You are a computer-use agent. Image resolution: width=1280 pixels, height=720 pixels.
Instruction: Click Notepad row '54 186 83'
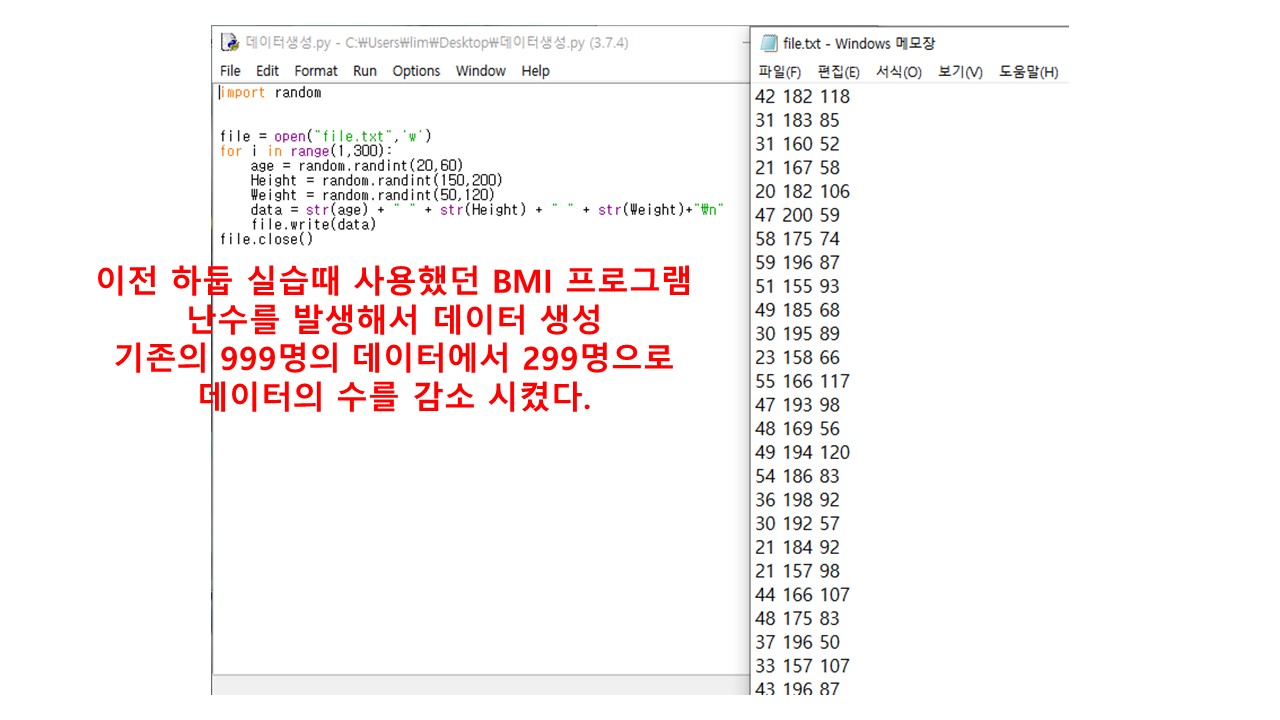click(x=797, y=476)
